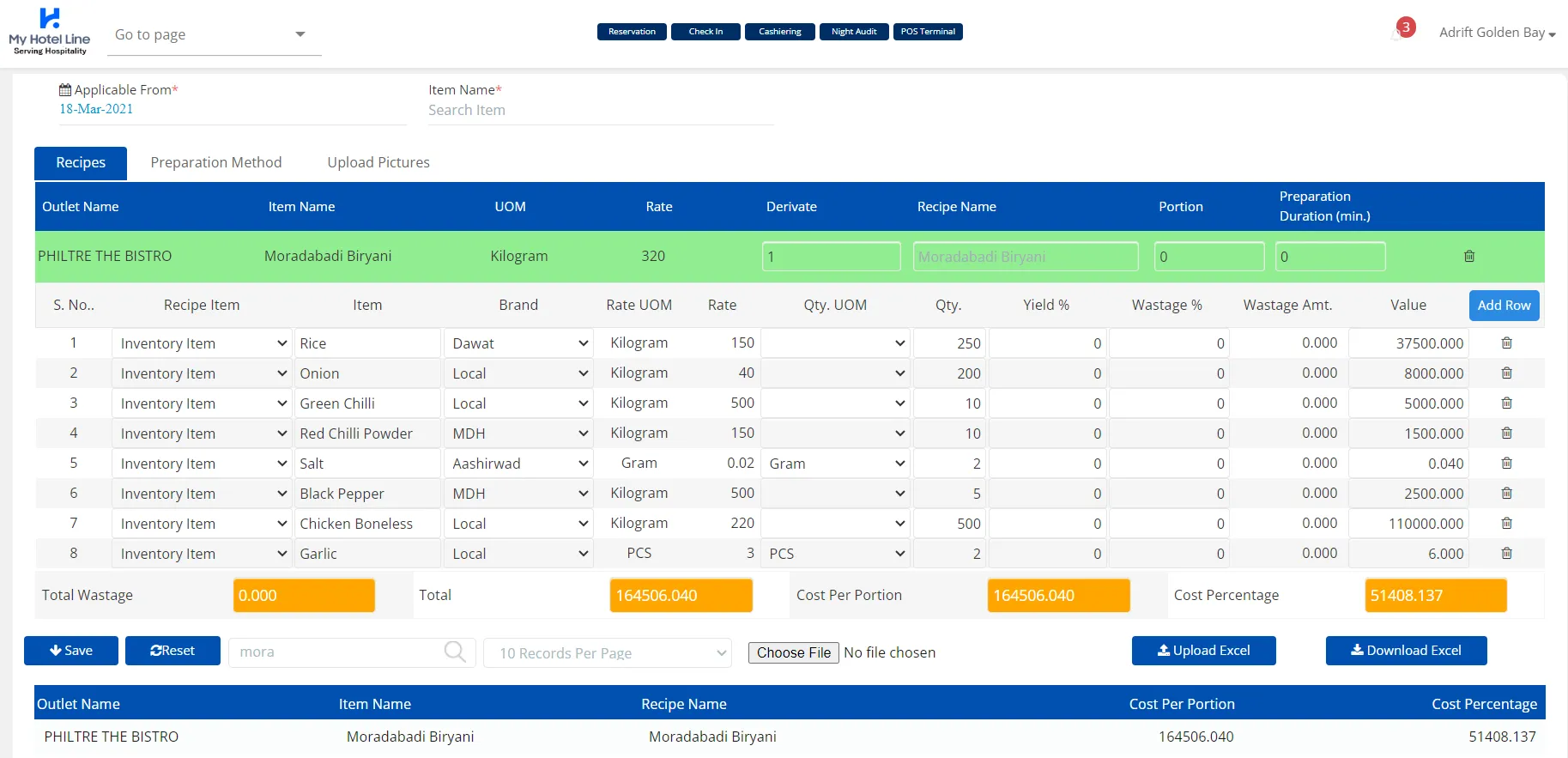Switch to the Preparation Method tab
The height and width of the screenshot is (758, 1568).
(x=216, y=163)
